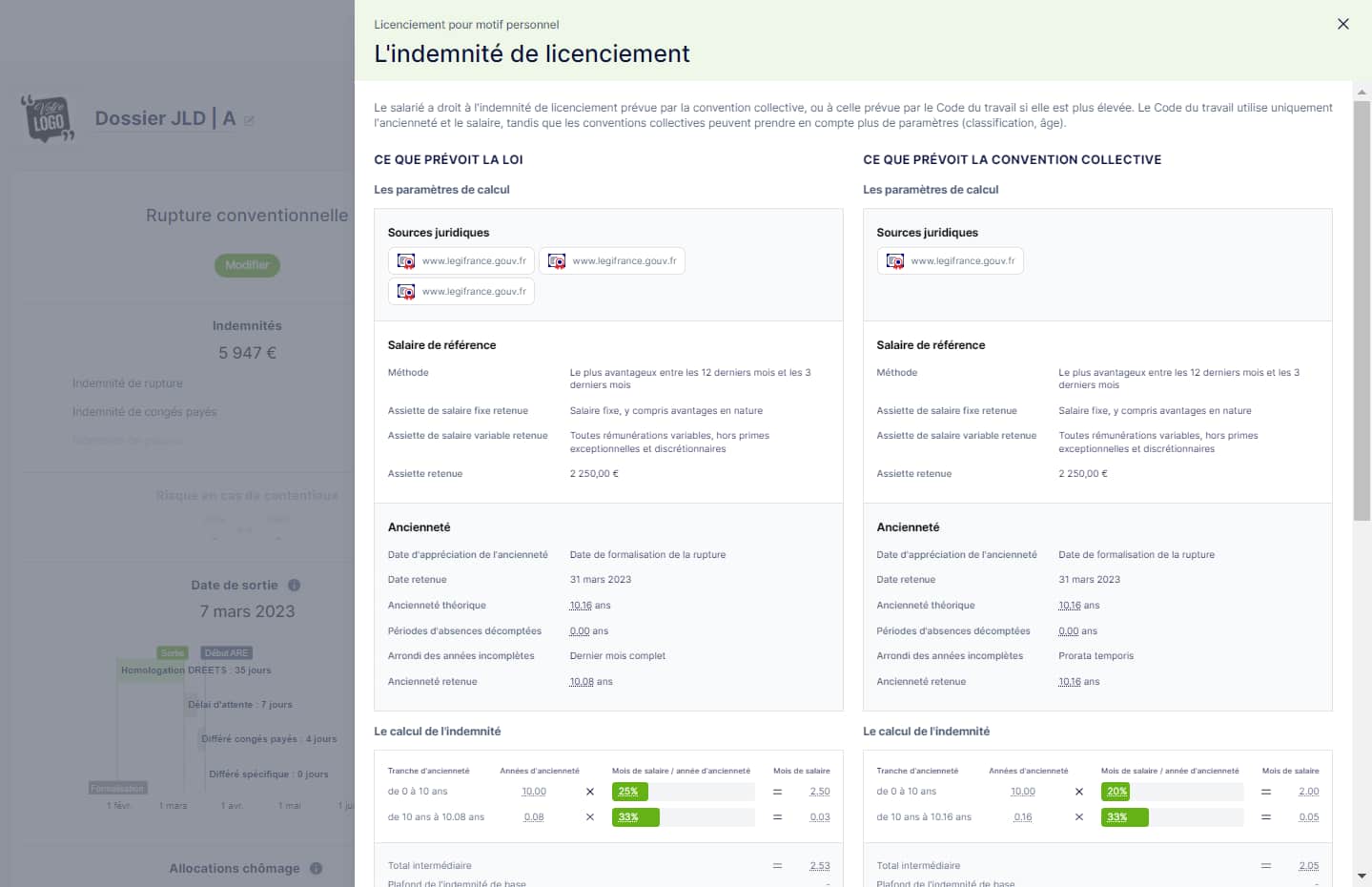Image resolution: width=1372 pixels, height=887 pixels.
Task: Open first legifrance source link under La Loi
Action: pyautogui.click(x=461, y=261)
